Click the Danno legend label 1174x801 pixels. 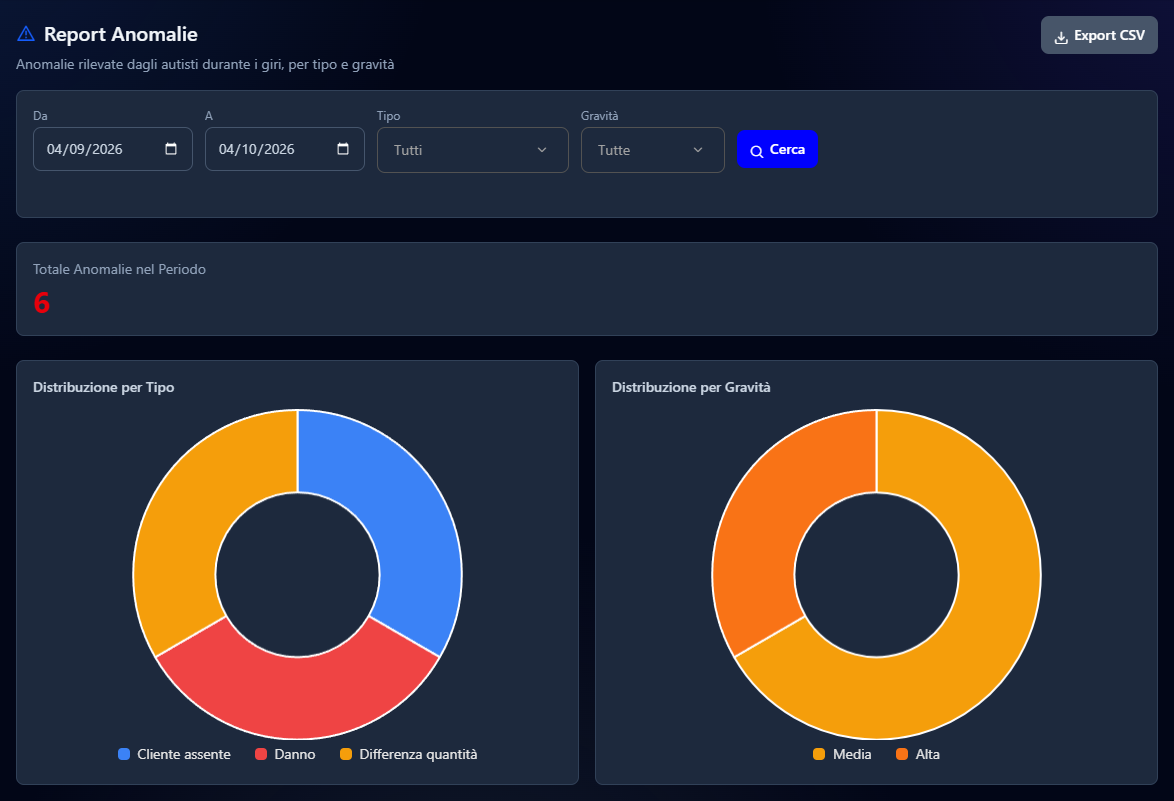pyautogui.click(x=294, y=754)
